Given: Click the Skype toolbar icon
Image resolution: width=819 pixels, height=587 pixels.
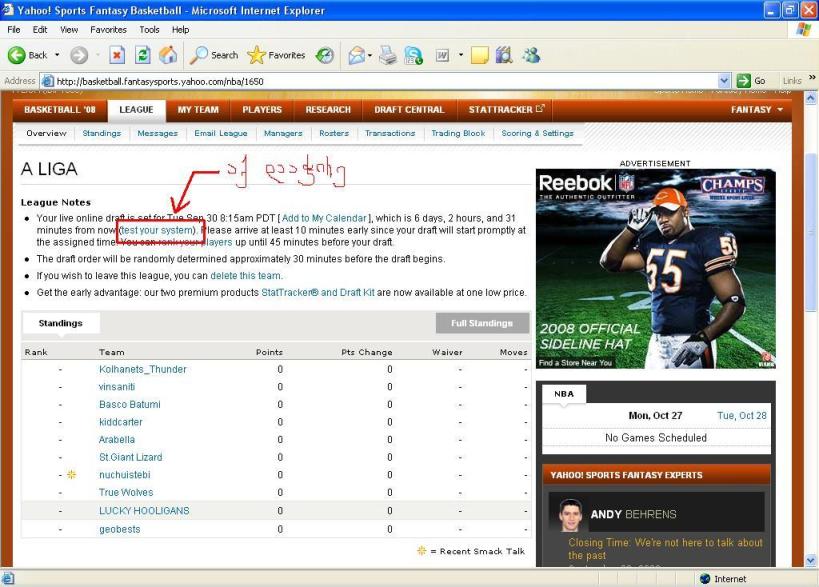Looking at the screenshot, I should (x=414, y=55).
